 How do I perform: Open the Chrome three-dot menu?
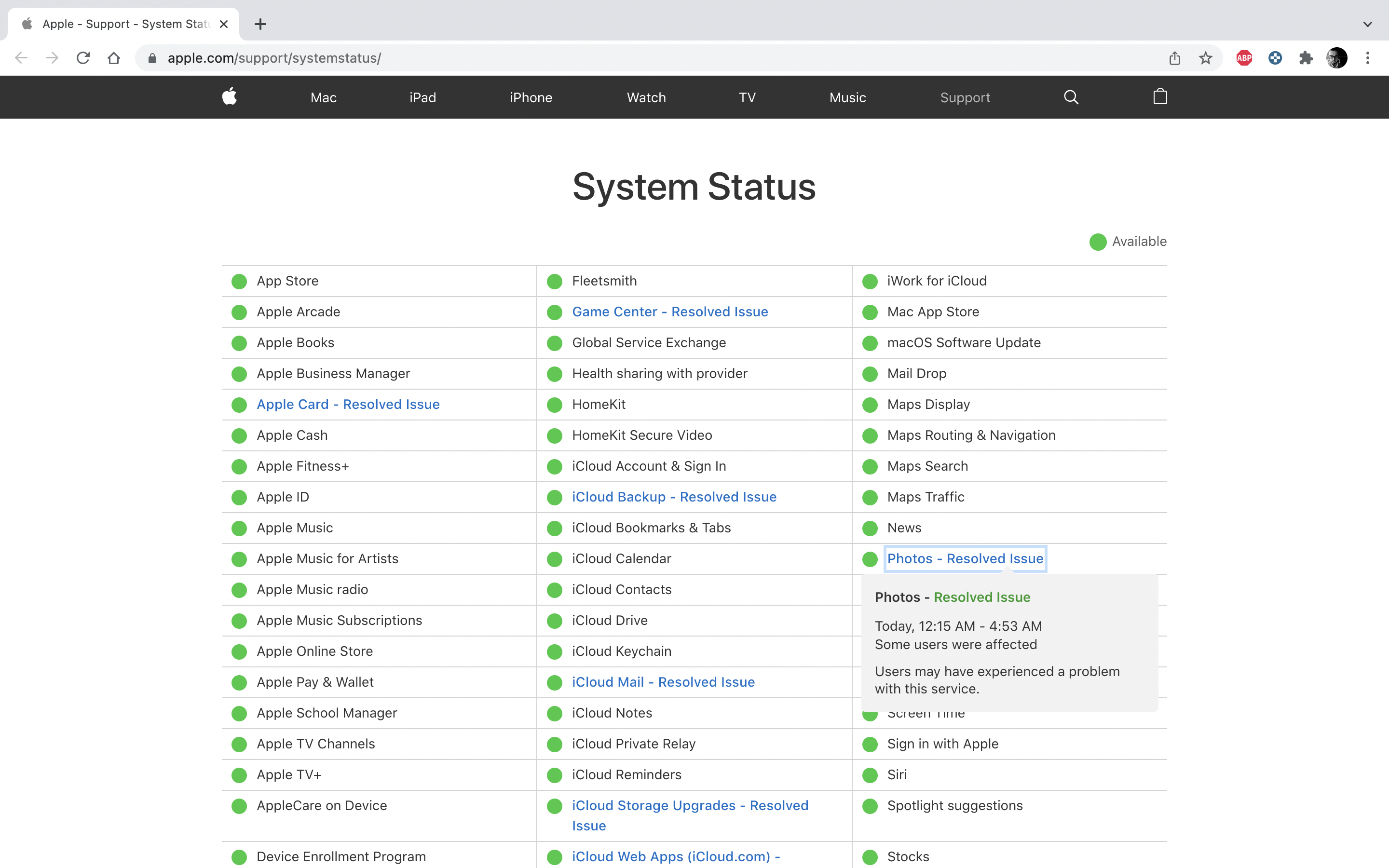click(1368, 58)
